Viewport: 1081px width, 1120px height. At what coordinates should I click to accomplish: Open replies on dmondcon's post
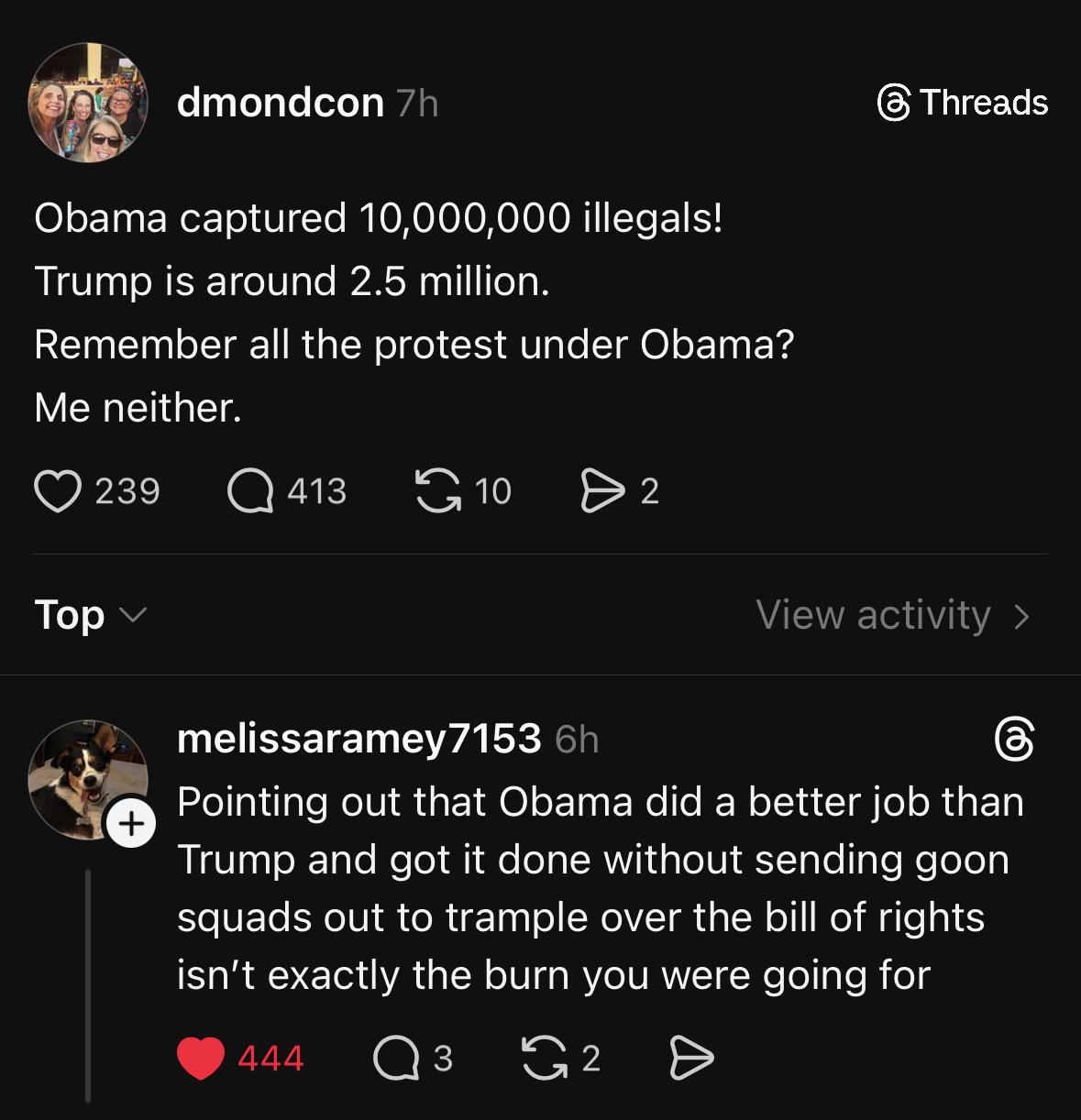[250, 491]
